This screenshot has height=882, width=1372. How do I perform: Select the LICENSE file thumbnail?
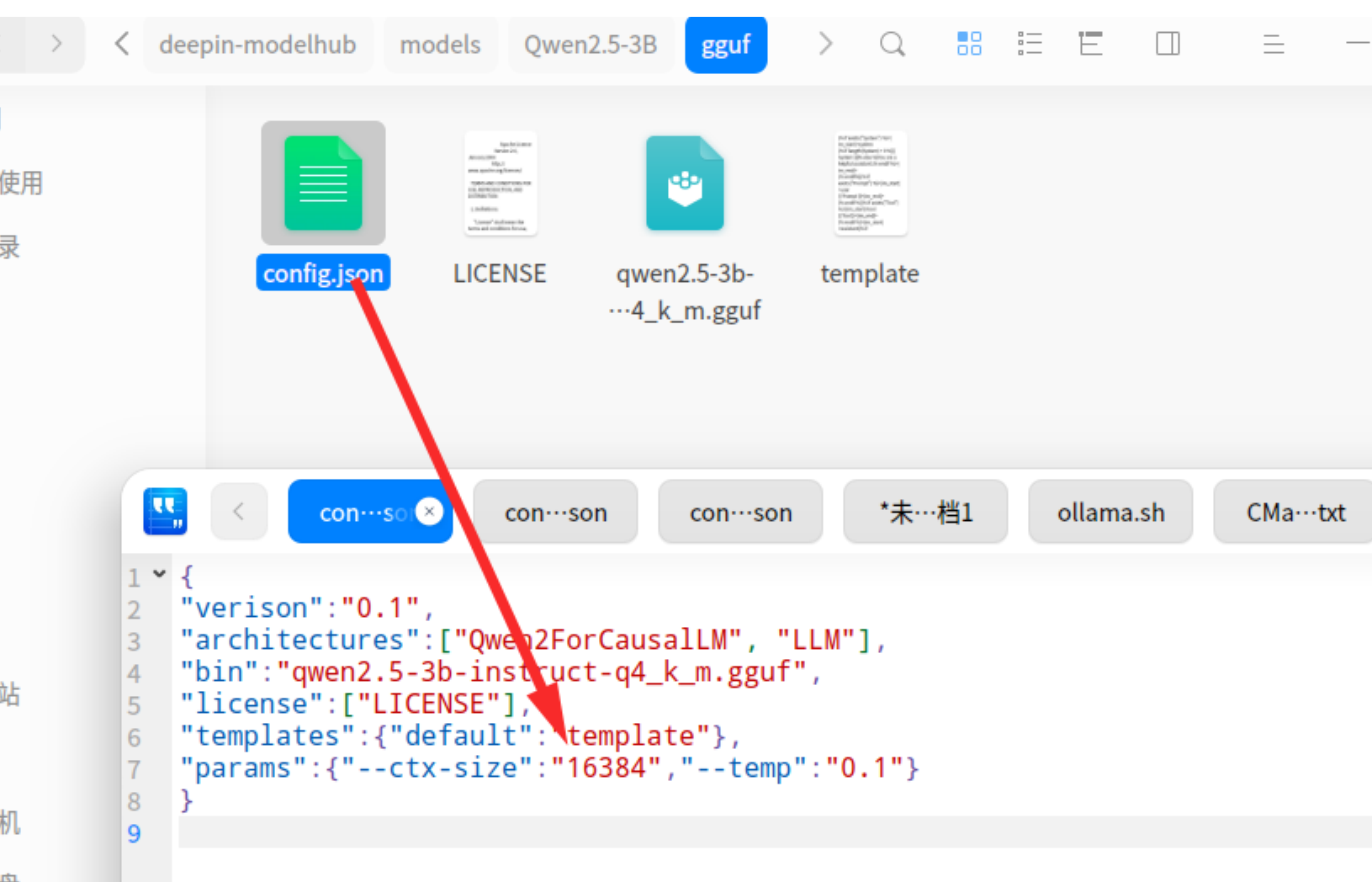click(501, 183)
